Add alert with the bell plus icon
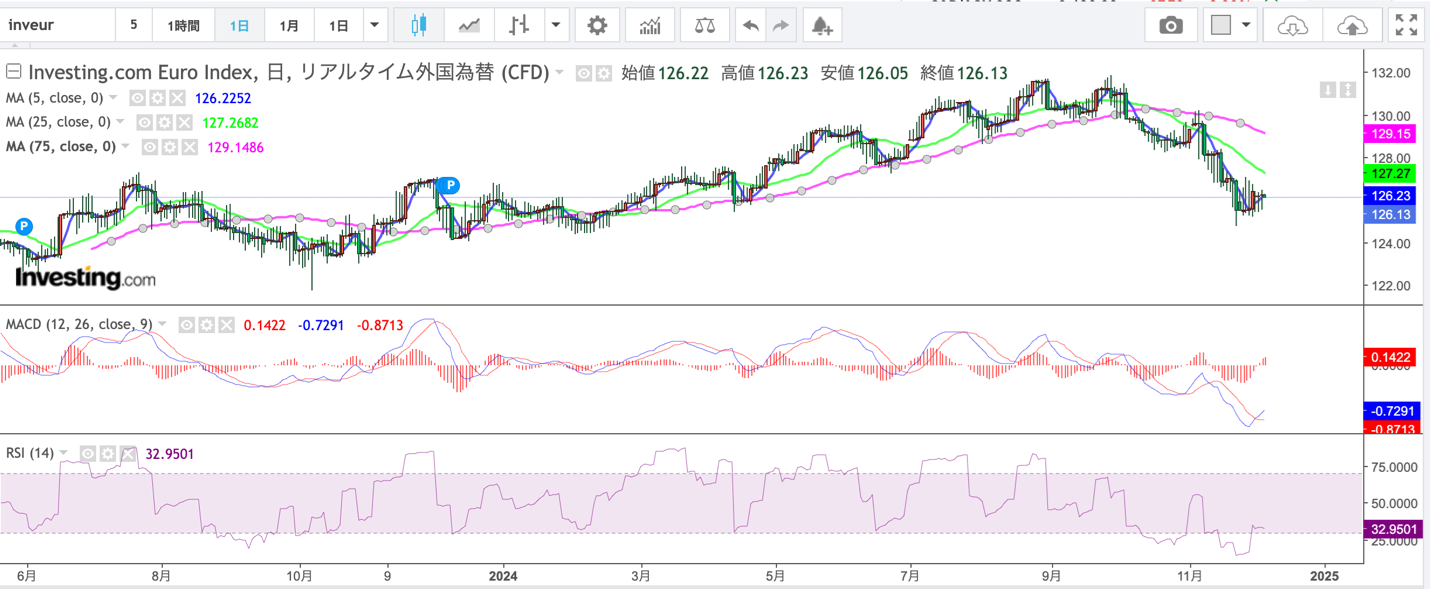The image size is (1430, 589). (821, 25)
